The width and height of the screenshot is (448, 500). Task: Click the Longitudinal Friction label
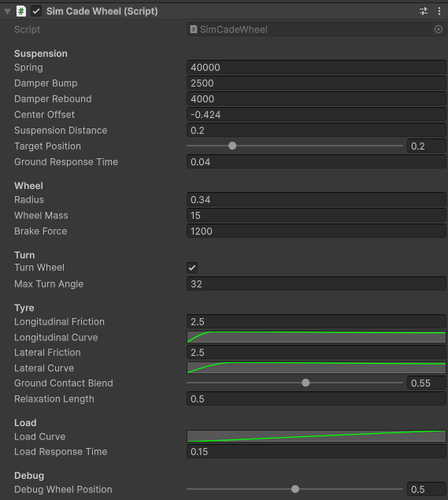(x=59, y=322)
